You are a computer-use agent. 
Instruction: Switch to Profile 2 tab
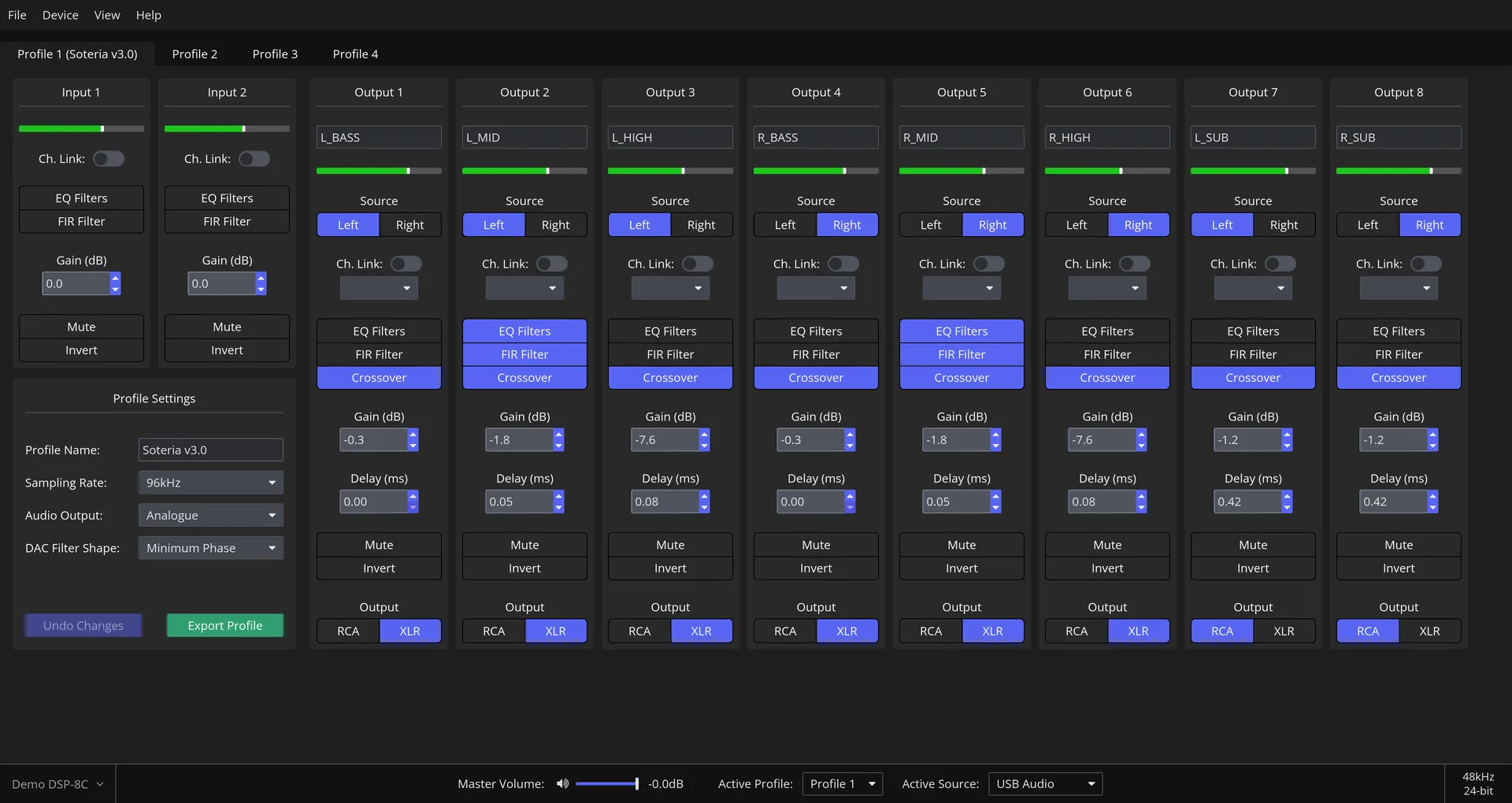195,54
